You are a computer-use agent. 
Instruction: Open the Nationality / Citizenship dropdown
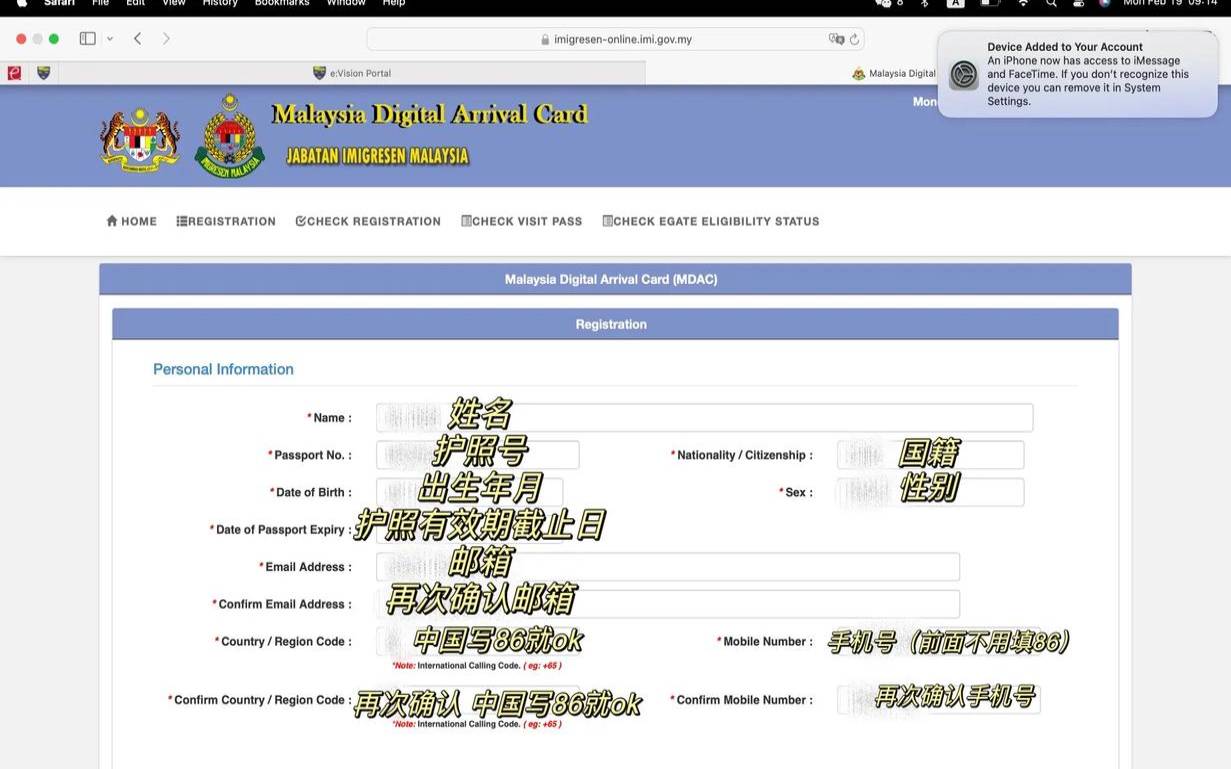(x=930, y=455)
